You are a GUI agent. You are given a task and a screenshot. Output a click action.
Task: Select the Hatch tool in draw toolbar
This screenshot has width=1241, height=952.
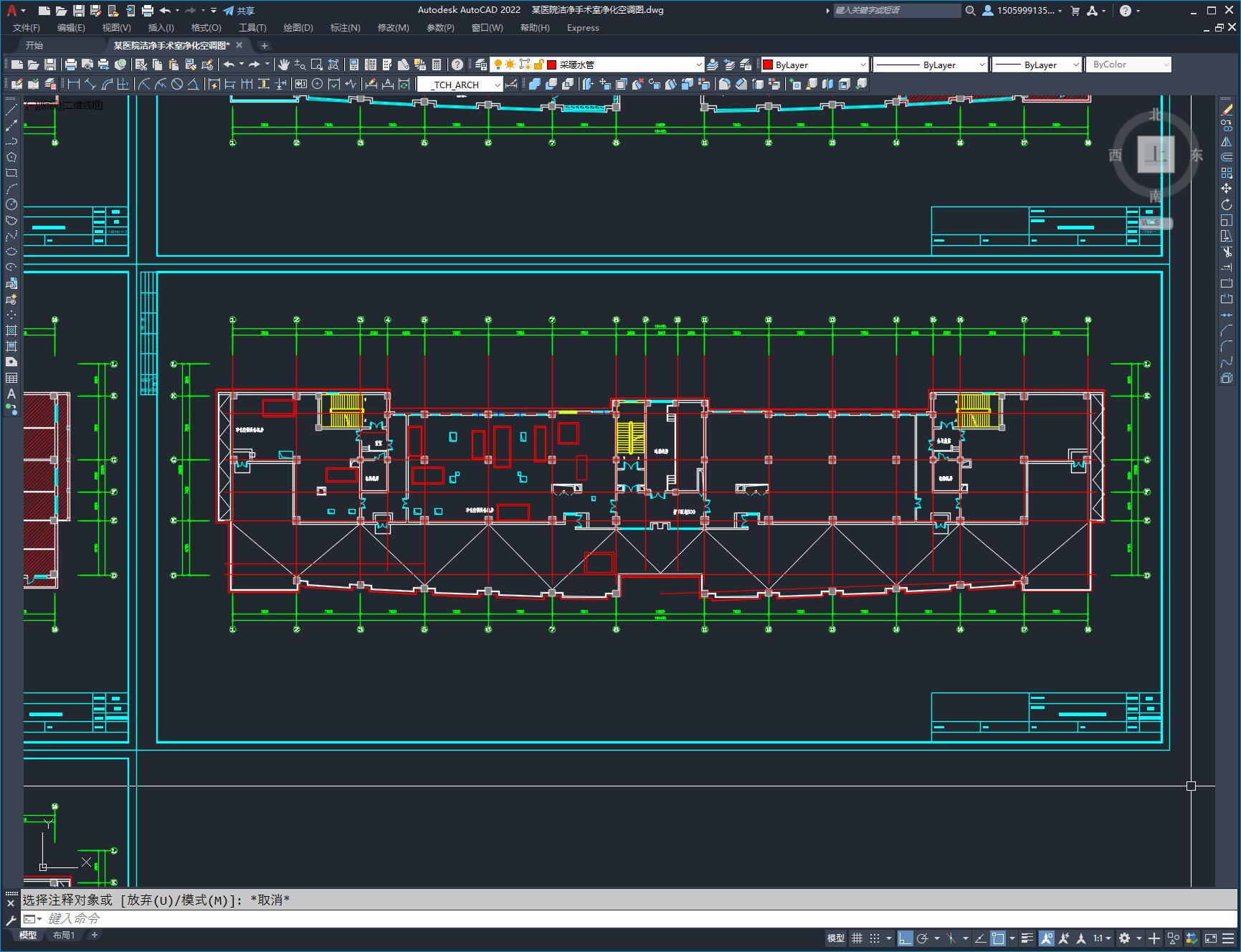pos(11,330)
